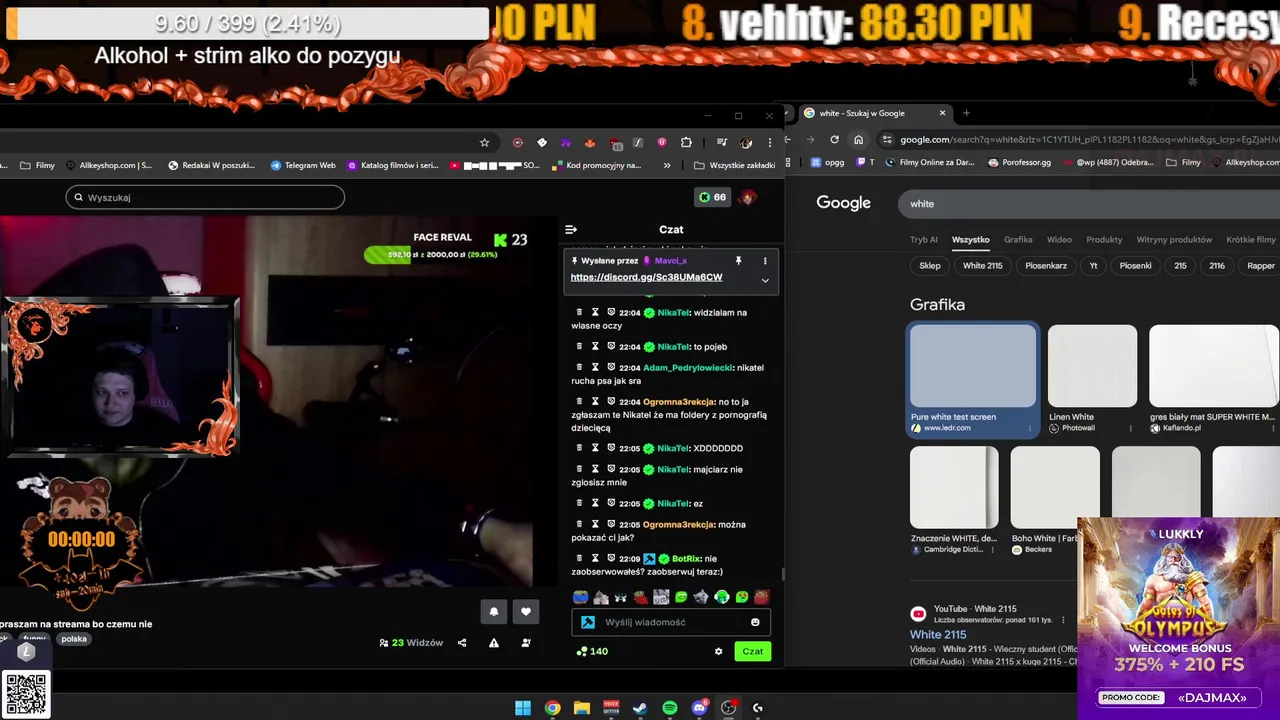Click the gavel moderator badge in chat input
The image size is (1280, 720).
click(588, 622)
